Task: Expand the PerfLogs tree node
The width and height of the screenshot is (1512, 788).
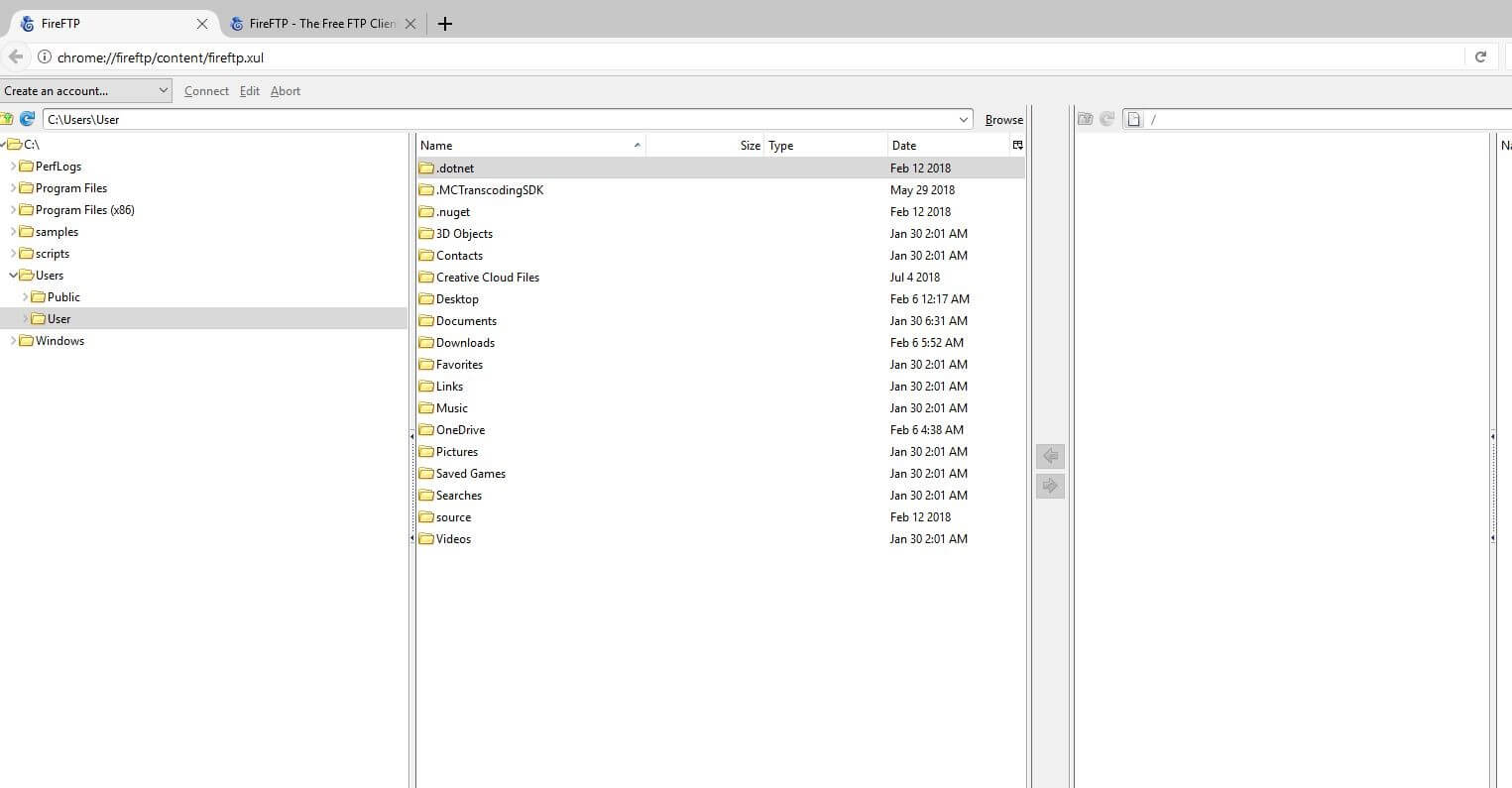Action: click(x=13, y=166)
